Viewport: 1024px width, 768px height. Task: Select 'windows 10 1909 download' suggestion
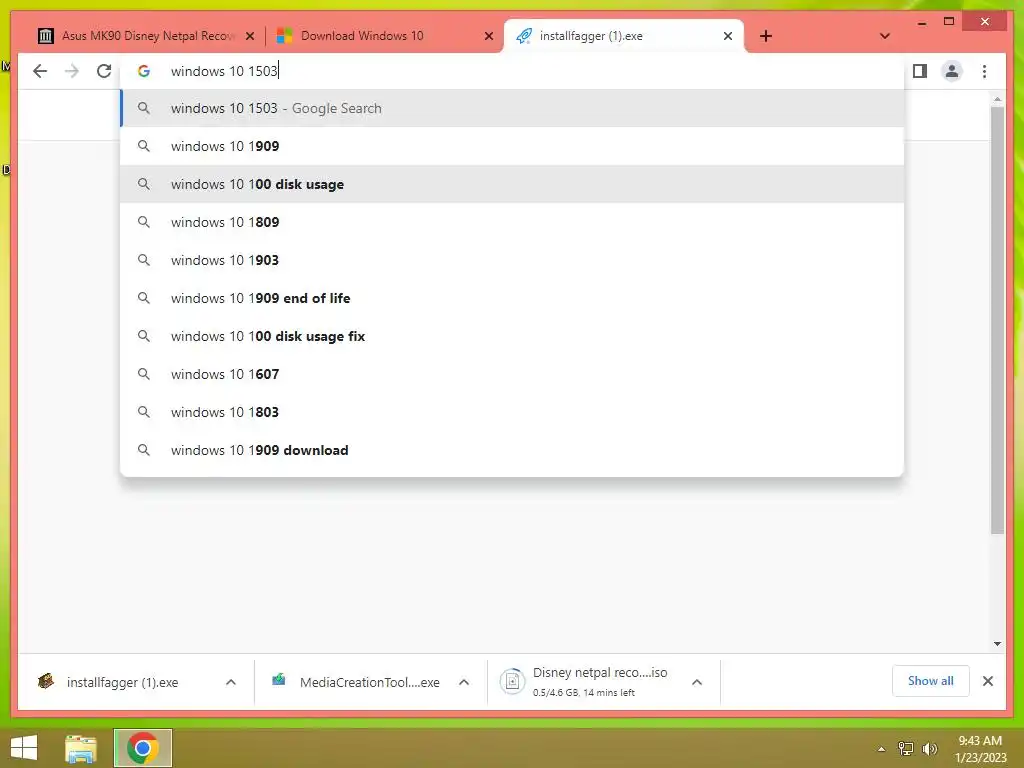coord(512,450)
